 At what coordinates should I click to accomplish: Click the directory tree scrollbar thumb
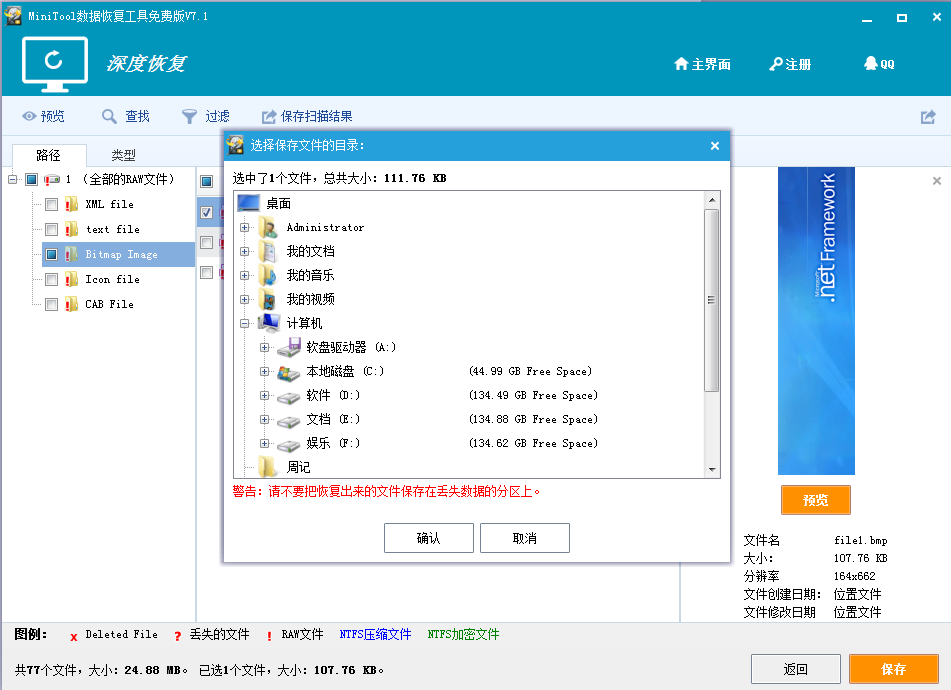pos(711,300)
